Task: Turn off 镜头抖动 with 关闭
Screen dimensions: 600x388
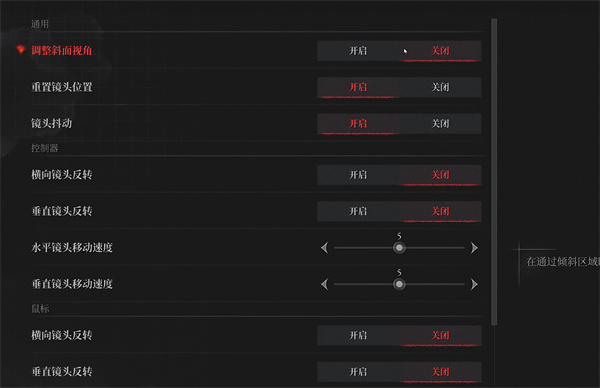Action: [440, 124]
